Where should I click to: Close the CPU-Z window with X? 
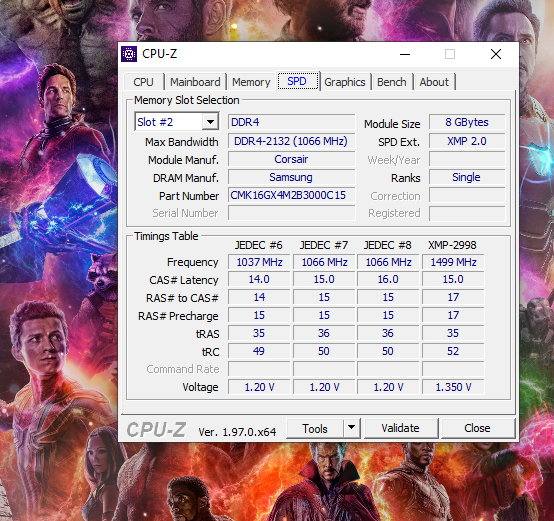496,54
